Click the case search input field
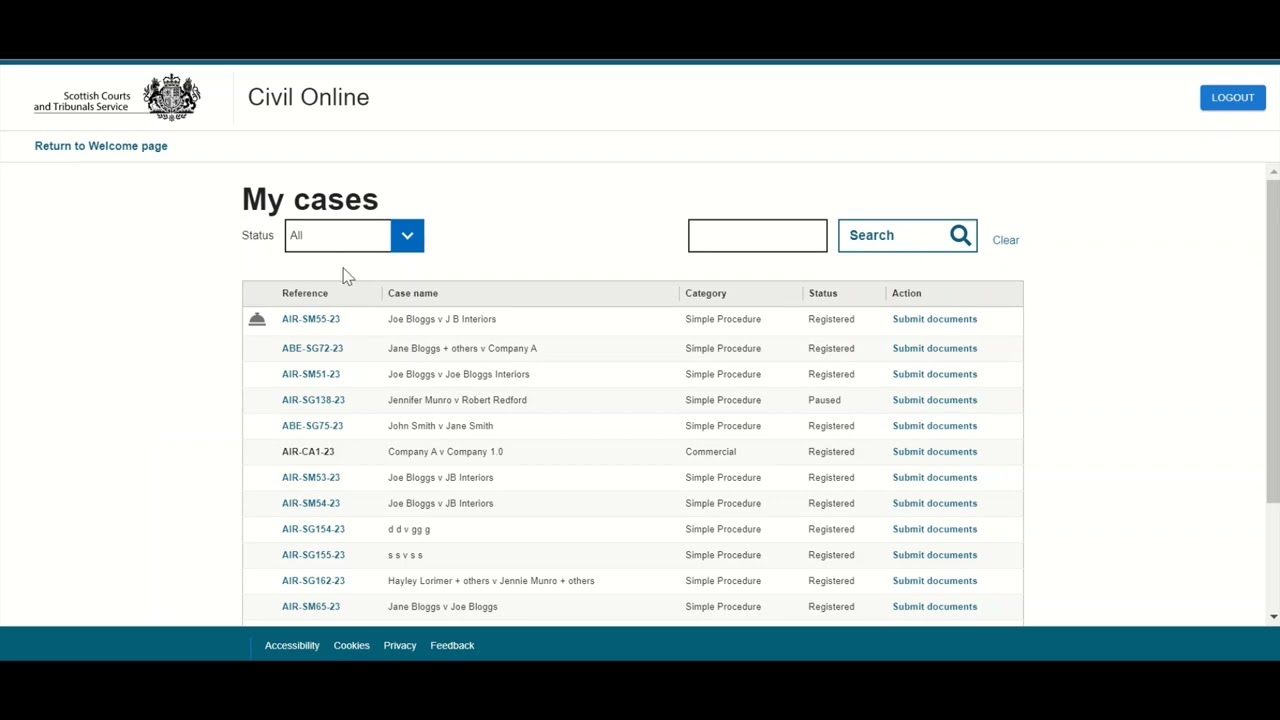1280x720 pixels. pyautogui.click(x=758, y=236)
